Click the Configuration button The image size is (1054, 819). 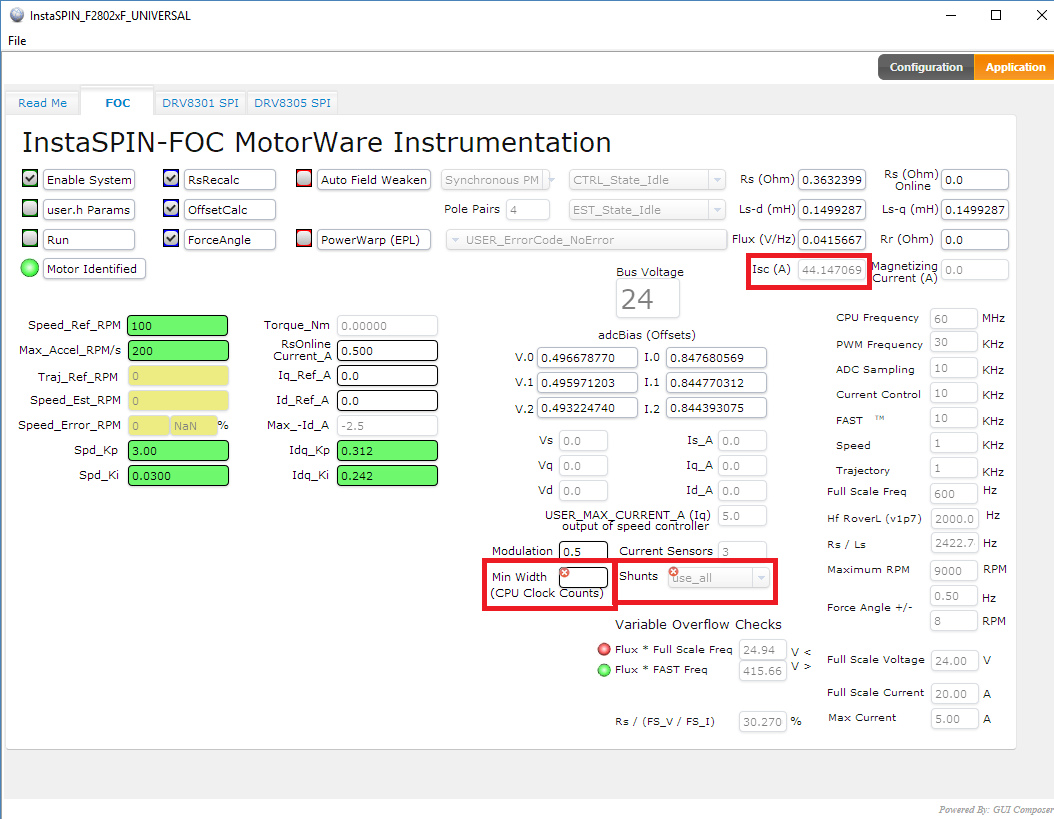click(926, 67)
